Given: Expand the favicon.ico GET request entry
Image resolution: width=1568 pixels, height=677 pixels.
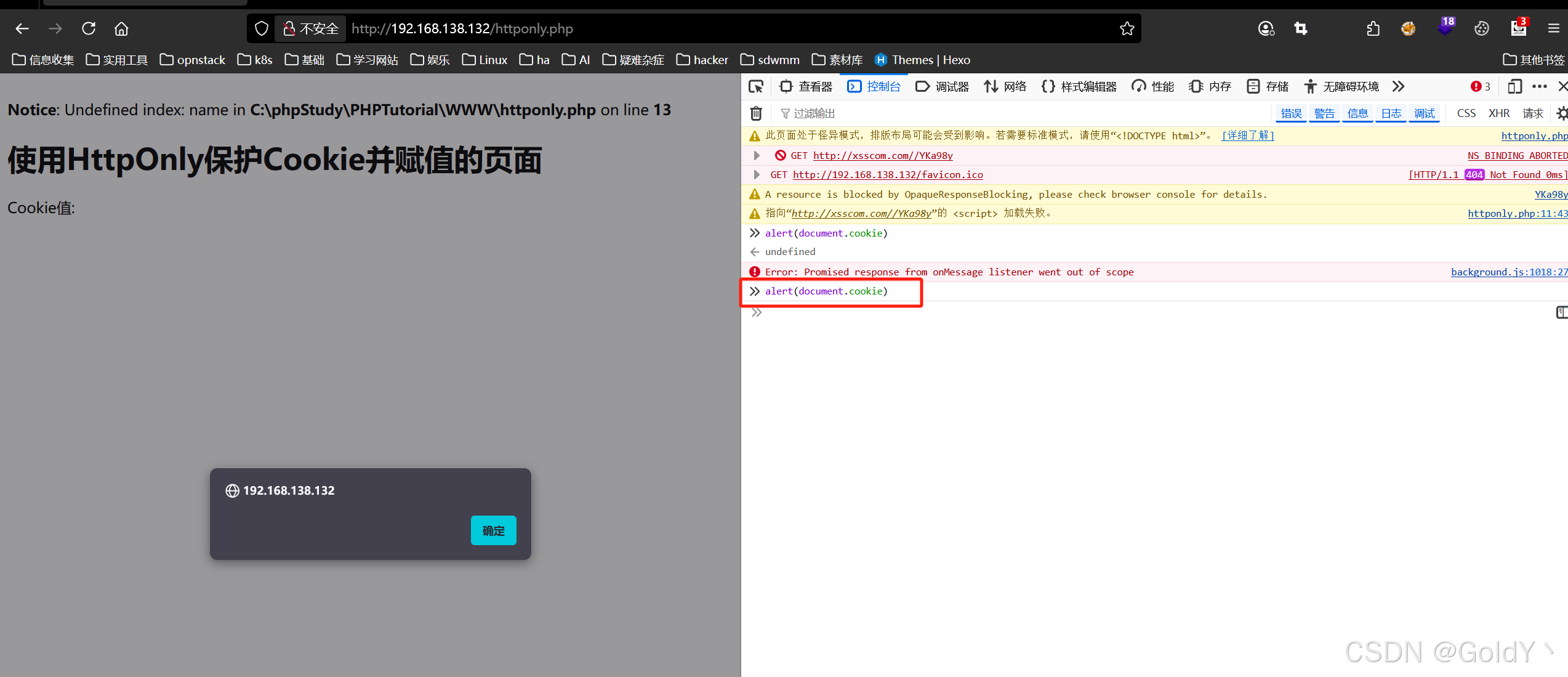Looking at the screenshot, I should pos(757,175).
